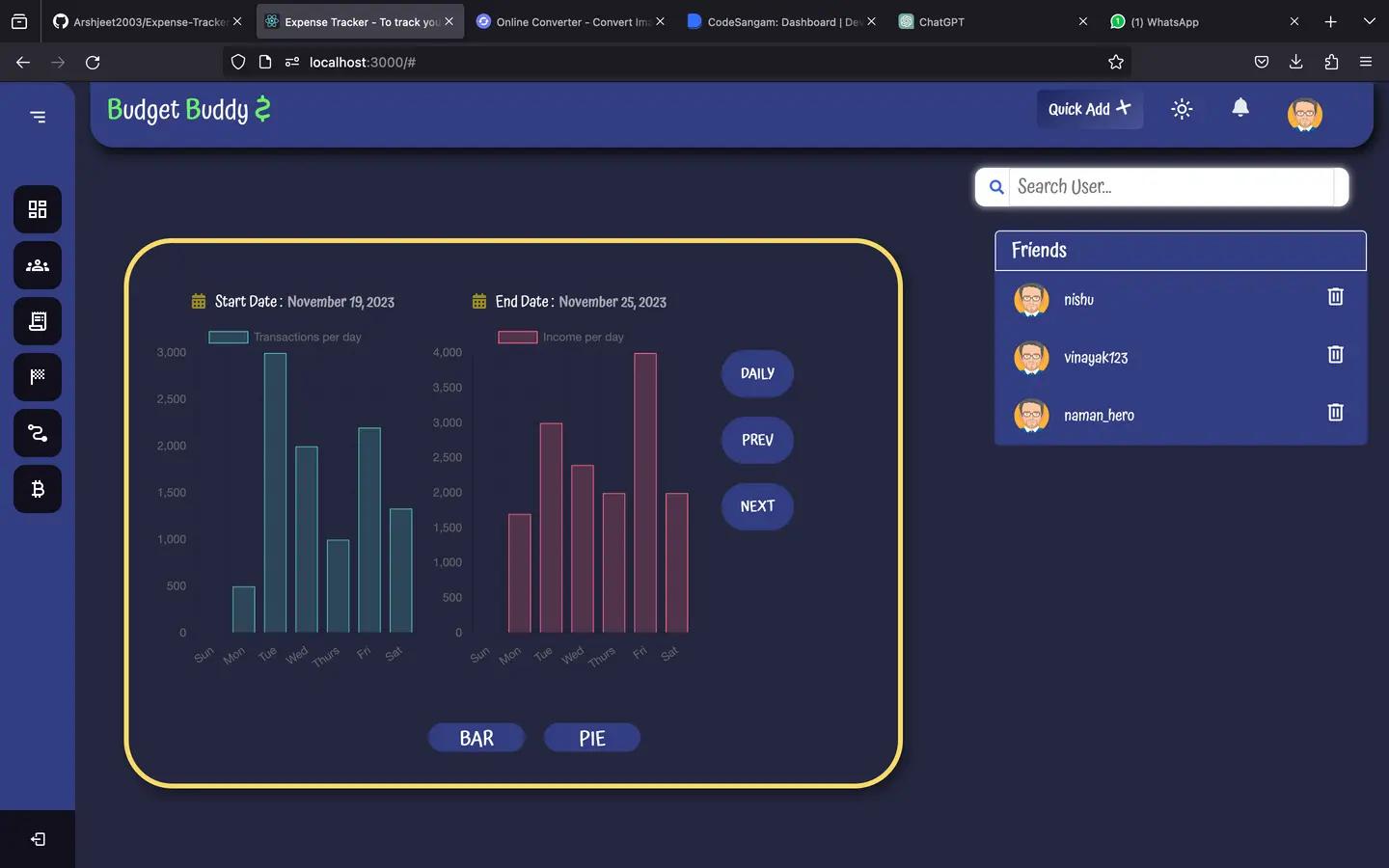Toggle Income per day legend swatch
The image size is (1389, 868).
518,337
